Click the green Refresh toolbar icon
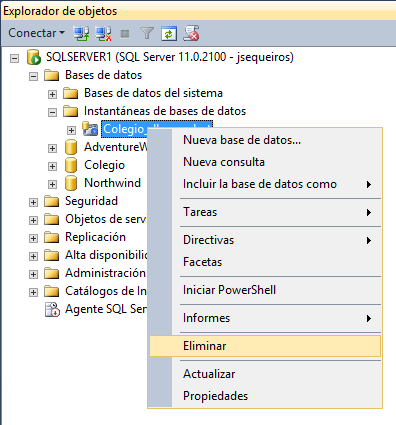The height and width of the screenshot is (425, 396). pyautogui.click(x=169, y=33)
